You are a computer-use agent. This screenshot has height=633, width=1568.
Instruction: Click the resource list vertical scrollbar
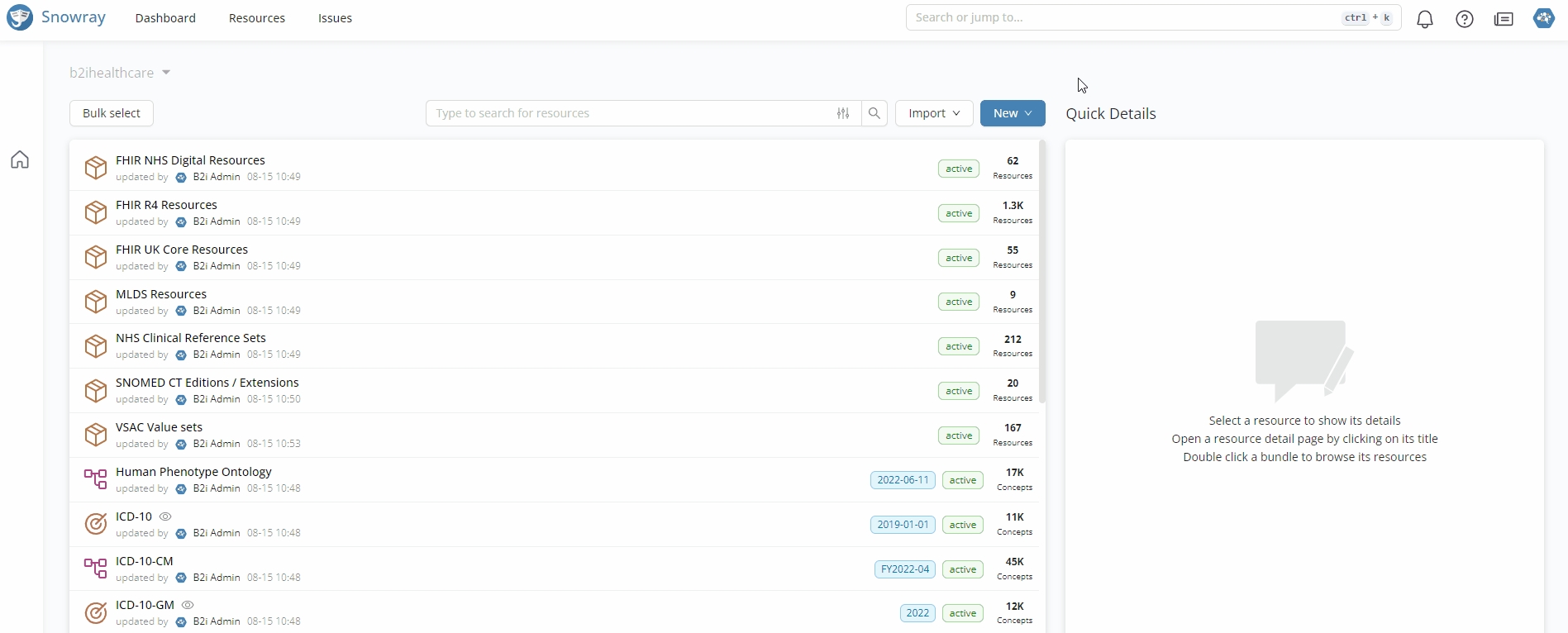pos(1042,273)
